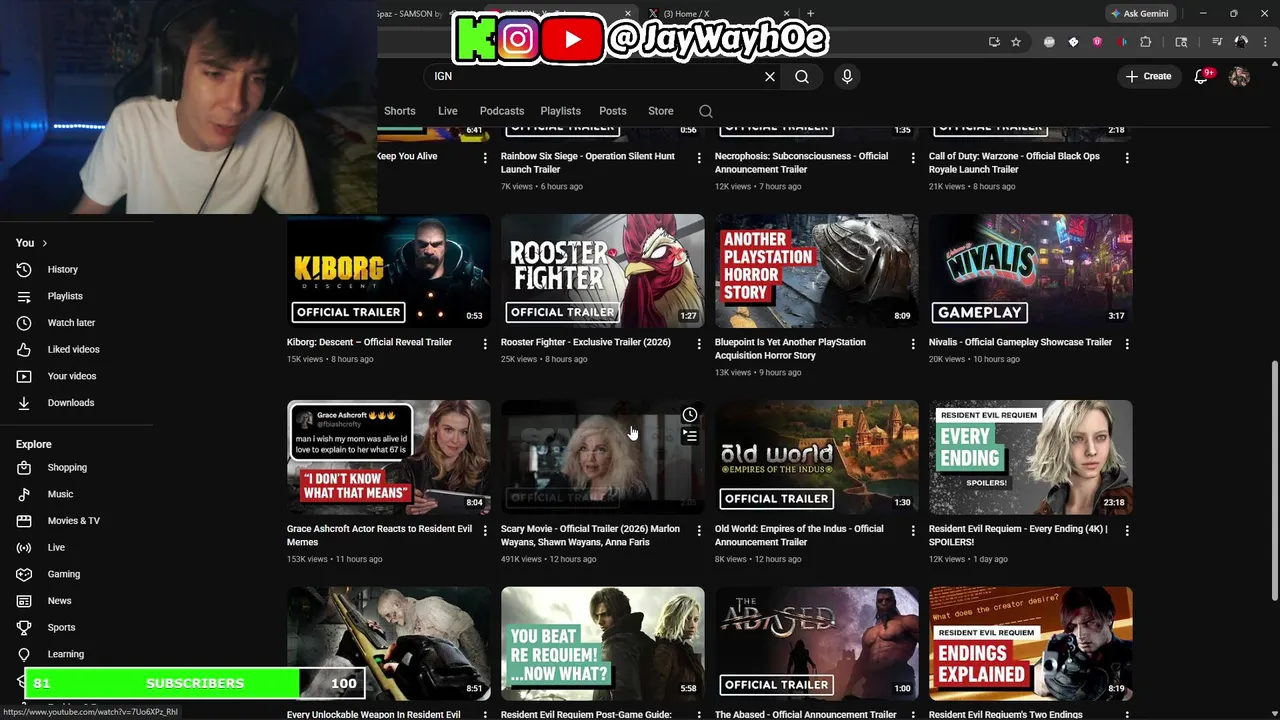
Task: Switch to the Store channel tab
Action: [x=661, y=111]
